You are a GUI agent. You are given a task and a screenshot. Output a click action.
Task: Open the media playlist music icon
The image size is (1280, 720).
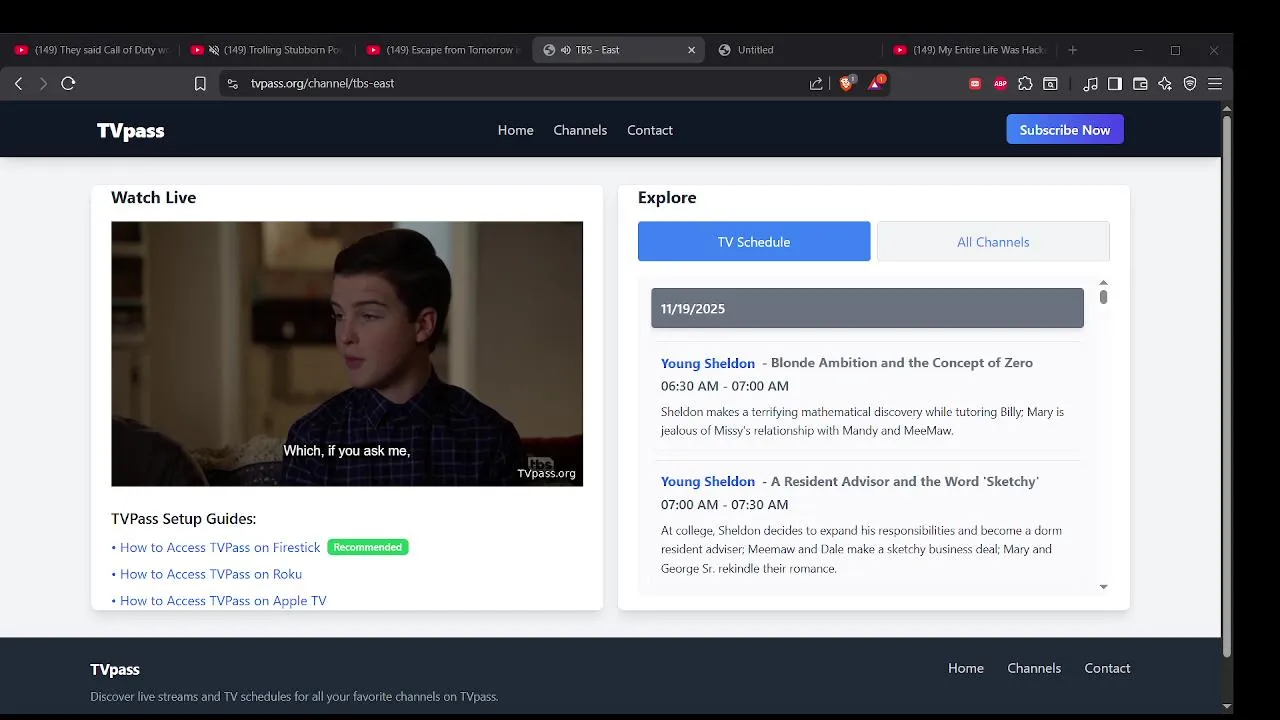click(x=1090, y=84)
